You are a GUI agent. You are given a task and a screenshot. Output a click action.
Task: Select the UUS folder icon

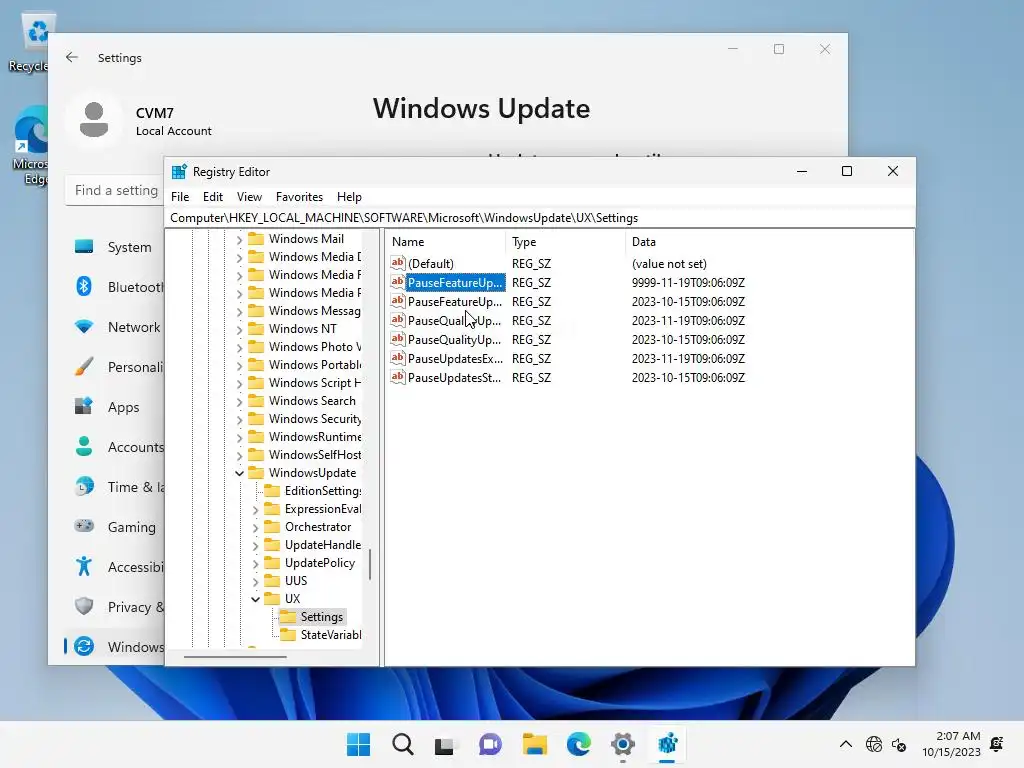coord(272,581)
